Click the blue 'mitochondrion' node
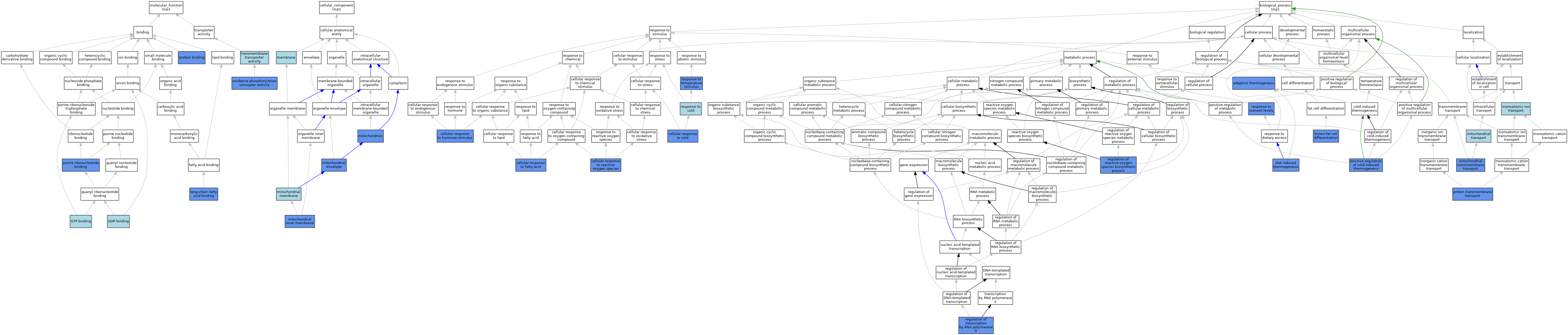 [x=370, y=136]
